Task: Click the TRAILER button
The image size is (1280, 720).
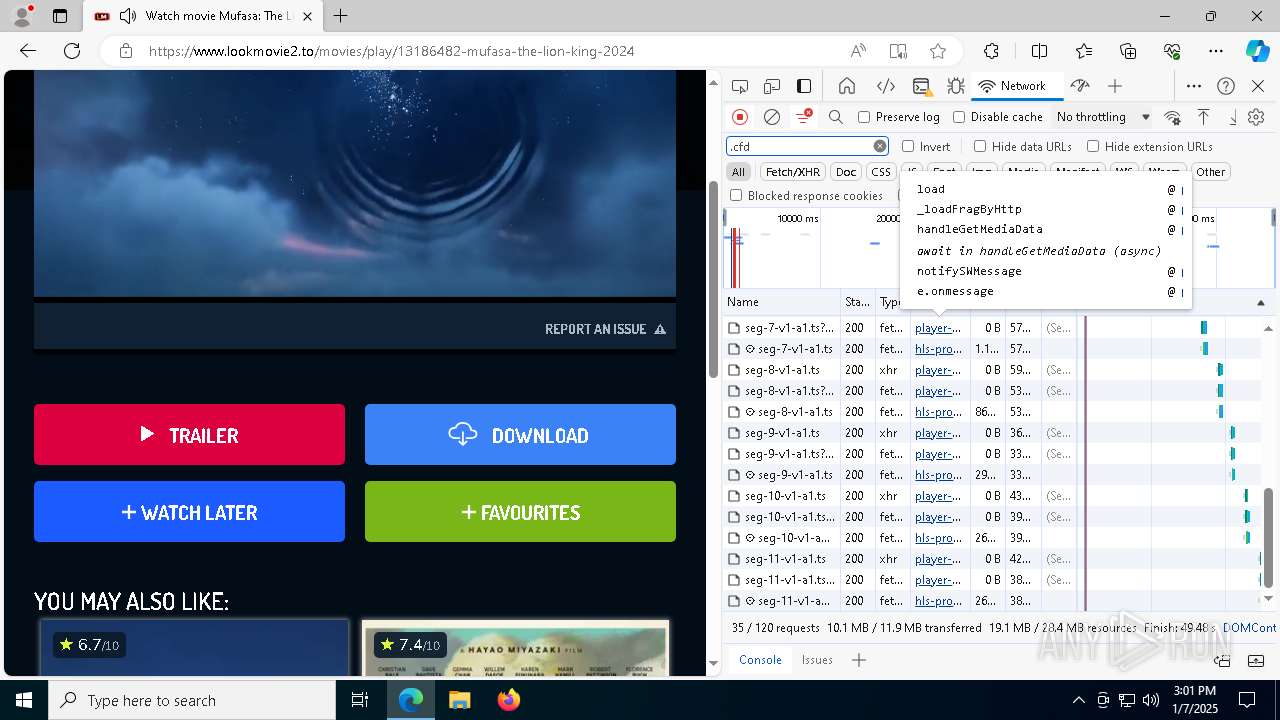Action: [189, 434]
